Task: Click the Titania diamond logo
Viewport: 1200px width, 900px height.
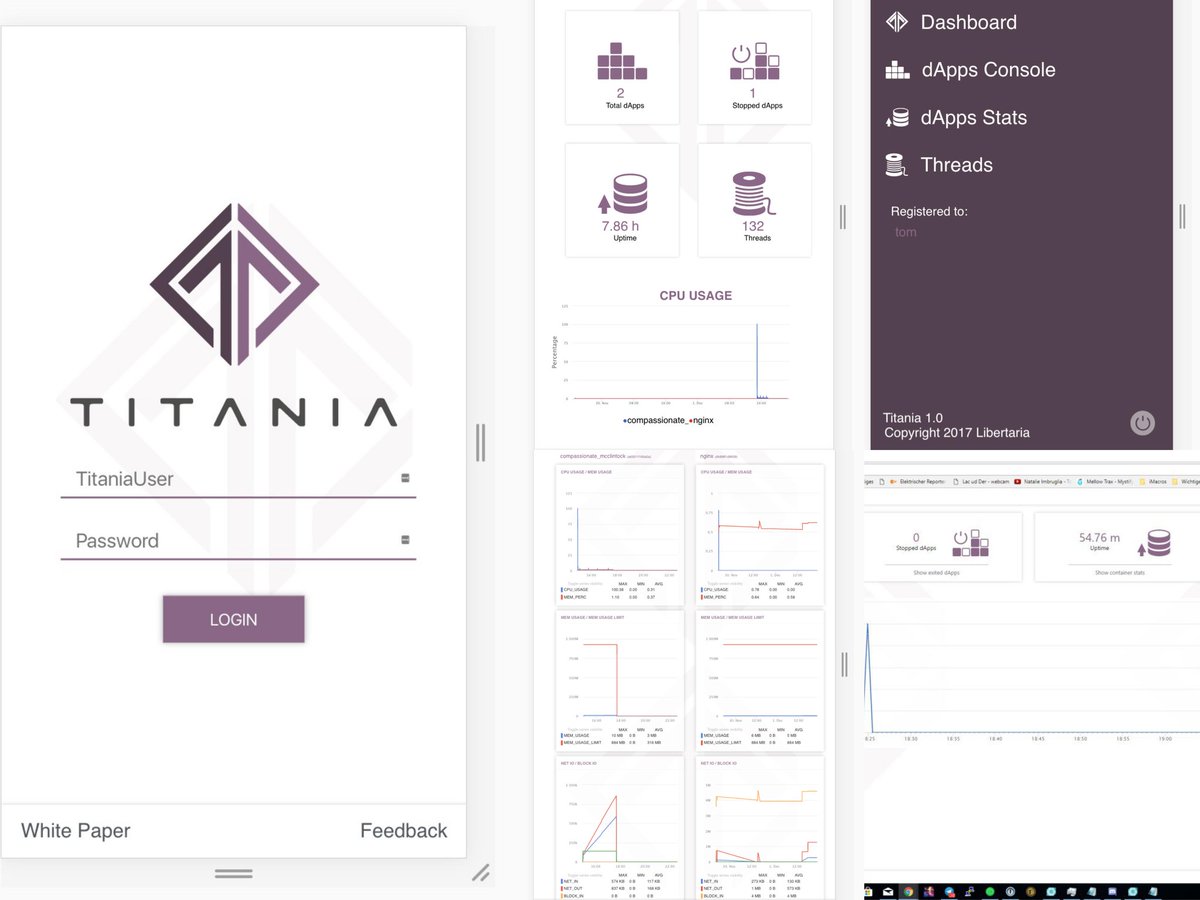Action: [234, 284]
